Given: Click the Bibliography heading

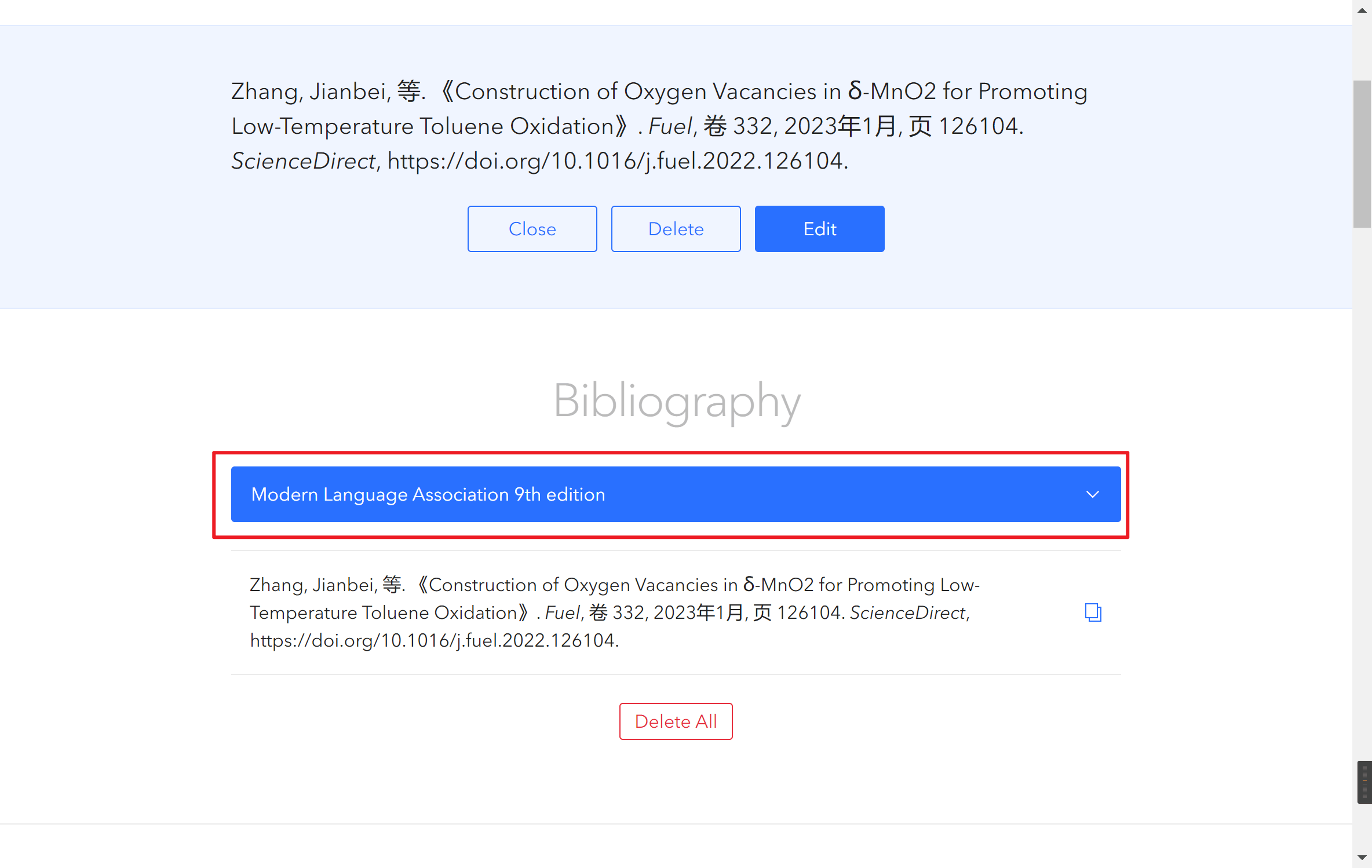Looking at the screenshot, I should click(x=677, y=400).
